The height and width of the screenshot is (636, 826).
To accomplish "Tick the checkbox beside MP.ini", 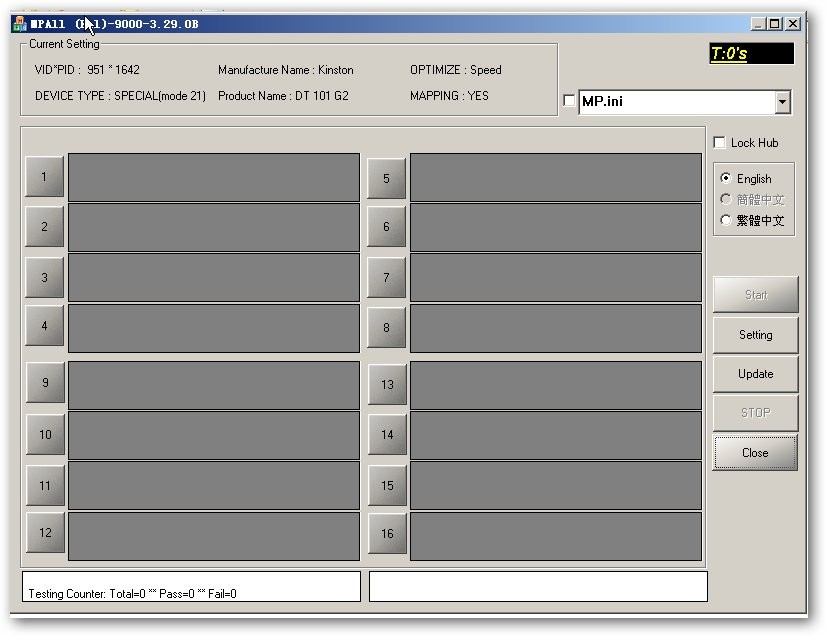I will pos(570,101).
